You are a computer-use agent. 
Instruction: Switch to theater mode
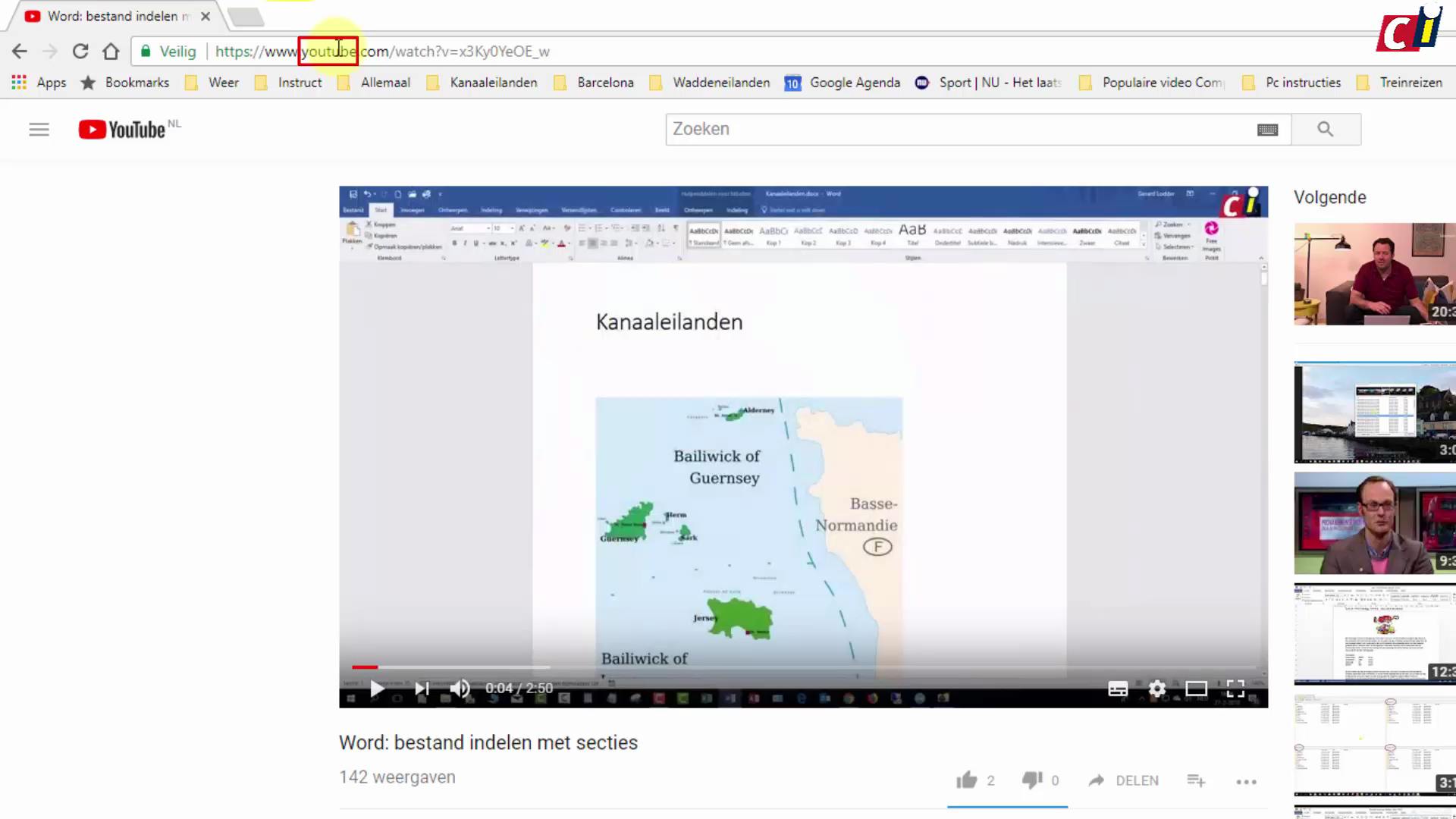click(x=1197, y=689)
